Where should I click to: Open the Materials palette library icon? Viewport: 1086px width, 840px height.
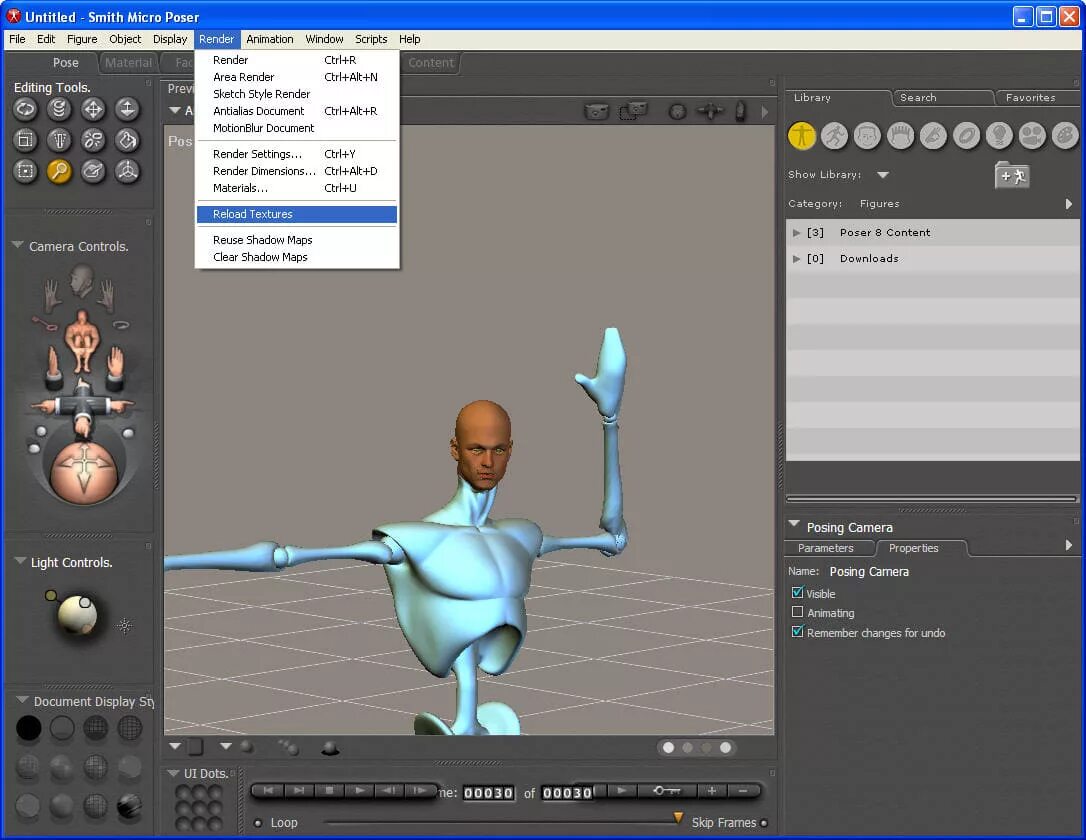pos(1066,135)
